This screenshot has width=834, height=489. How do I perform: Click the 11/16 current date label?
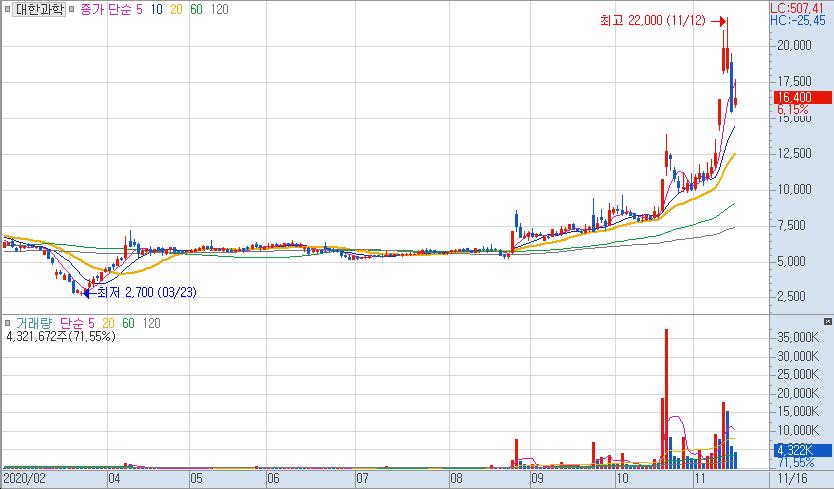(793, 478)
